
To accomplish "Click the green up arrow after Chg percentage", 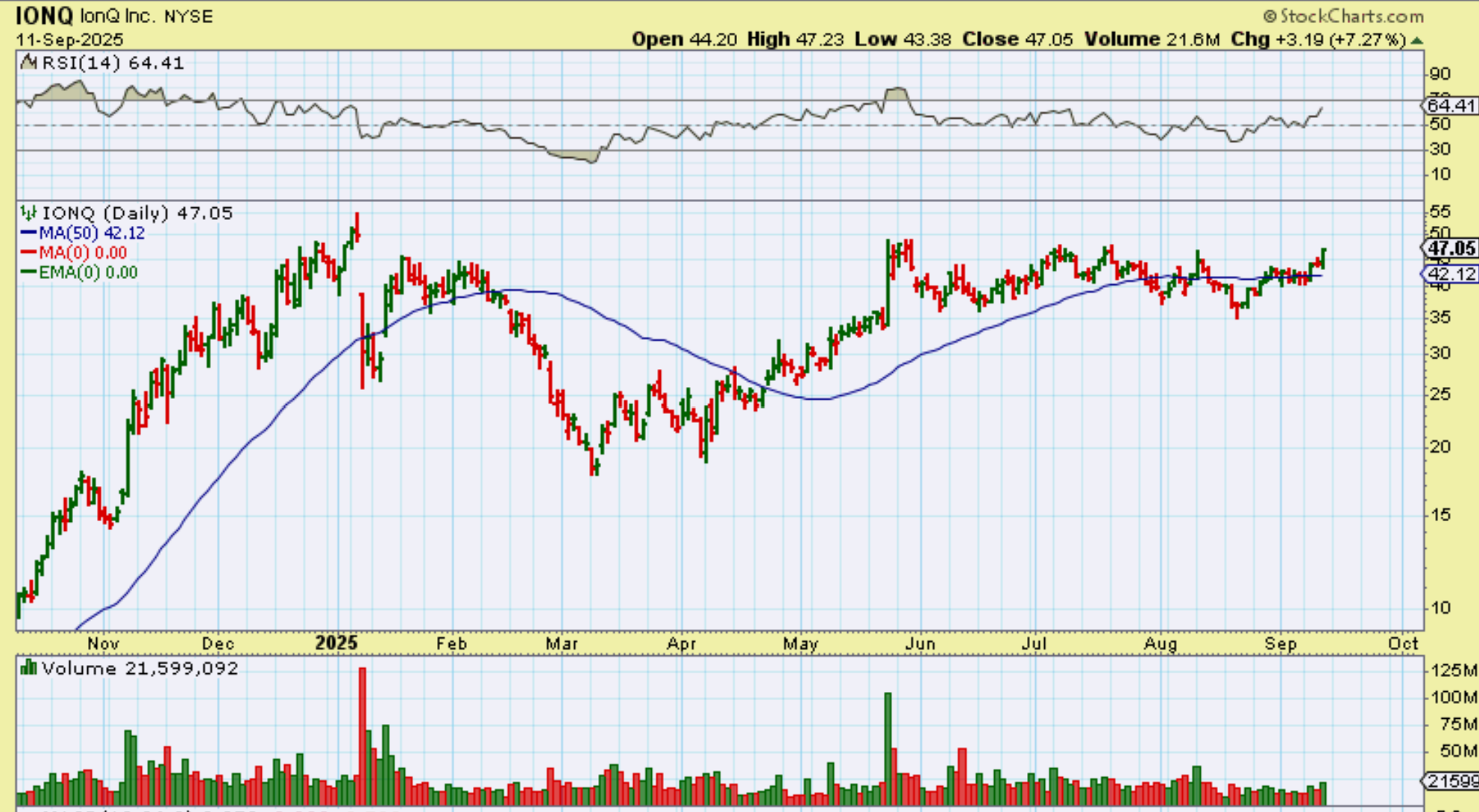I will (1417, 40).
